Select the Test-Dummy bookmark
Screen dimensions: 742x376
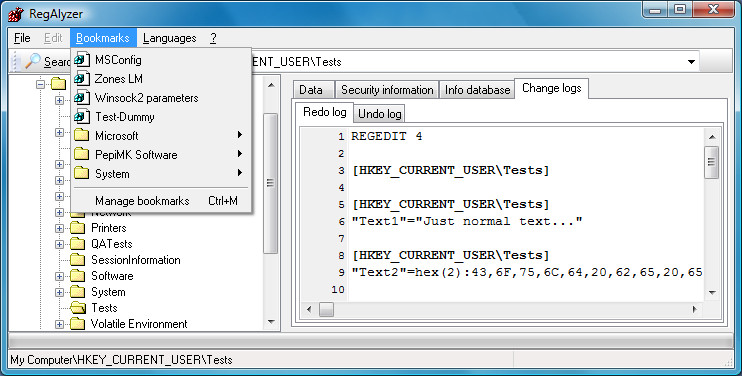(161, 117)
